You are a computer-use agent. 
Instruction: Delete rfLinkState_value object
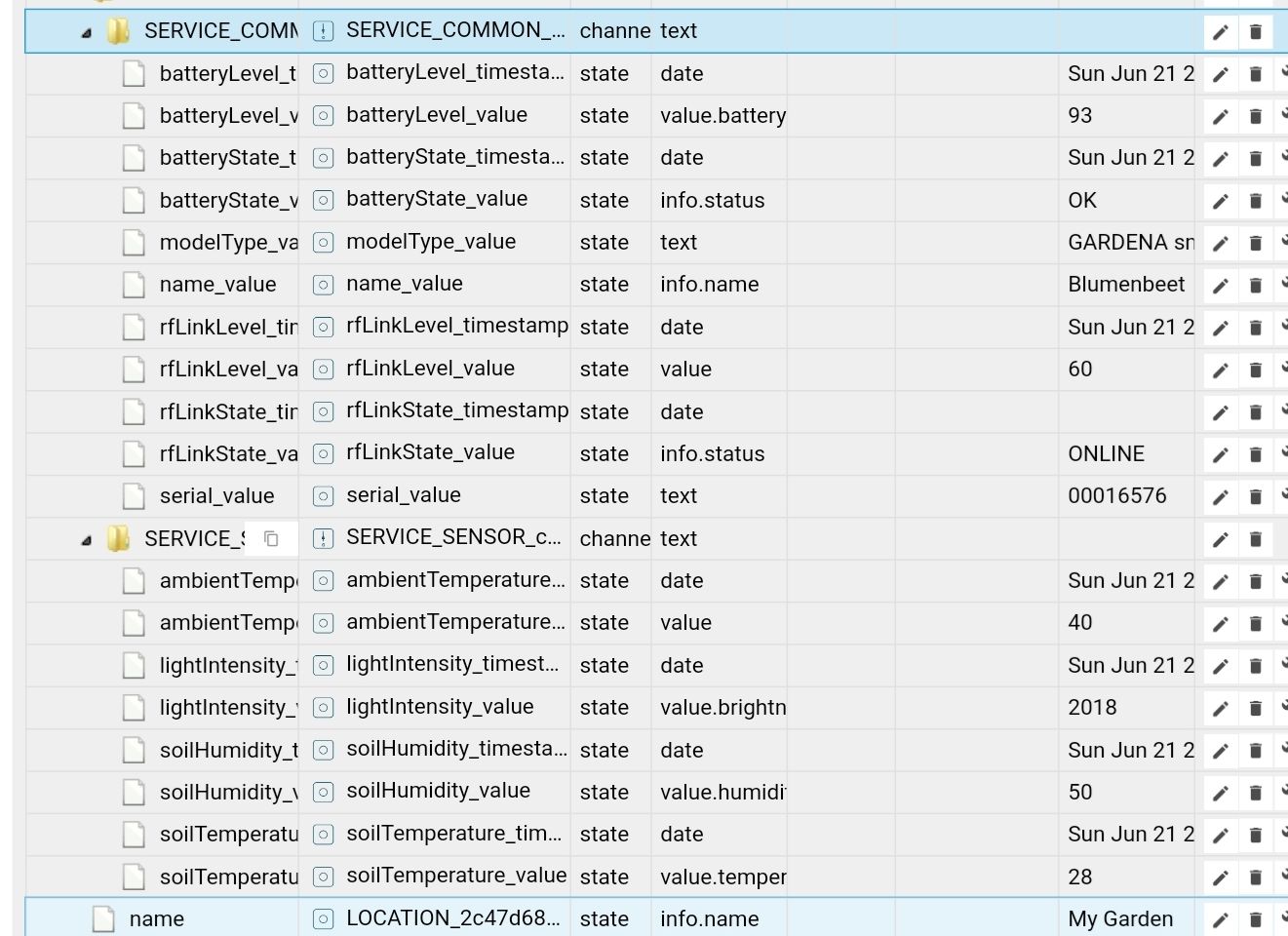pyautogui.click(x=1256, y=454)
